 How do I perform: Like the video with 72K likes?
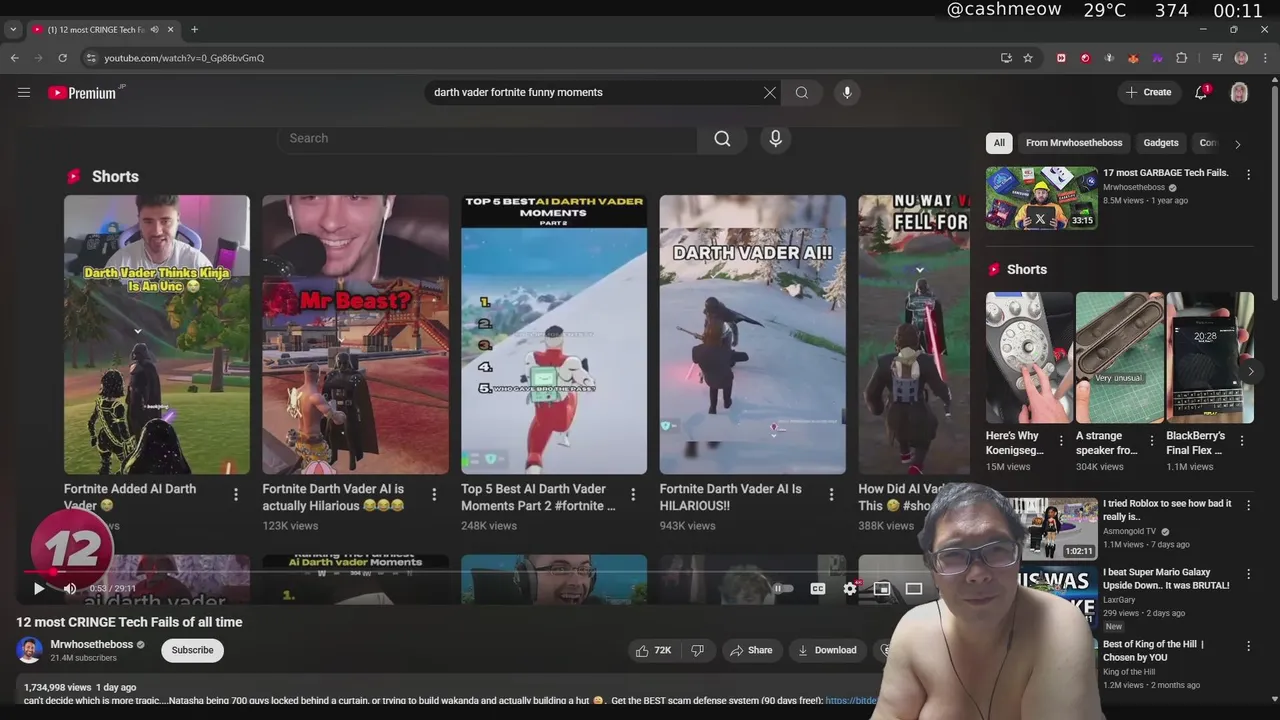[653, 650]
